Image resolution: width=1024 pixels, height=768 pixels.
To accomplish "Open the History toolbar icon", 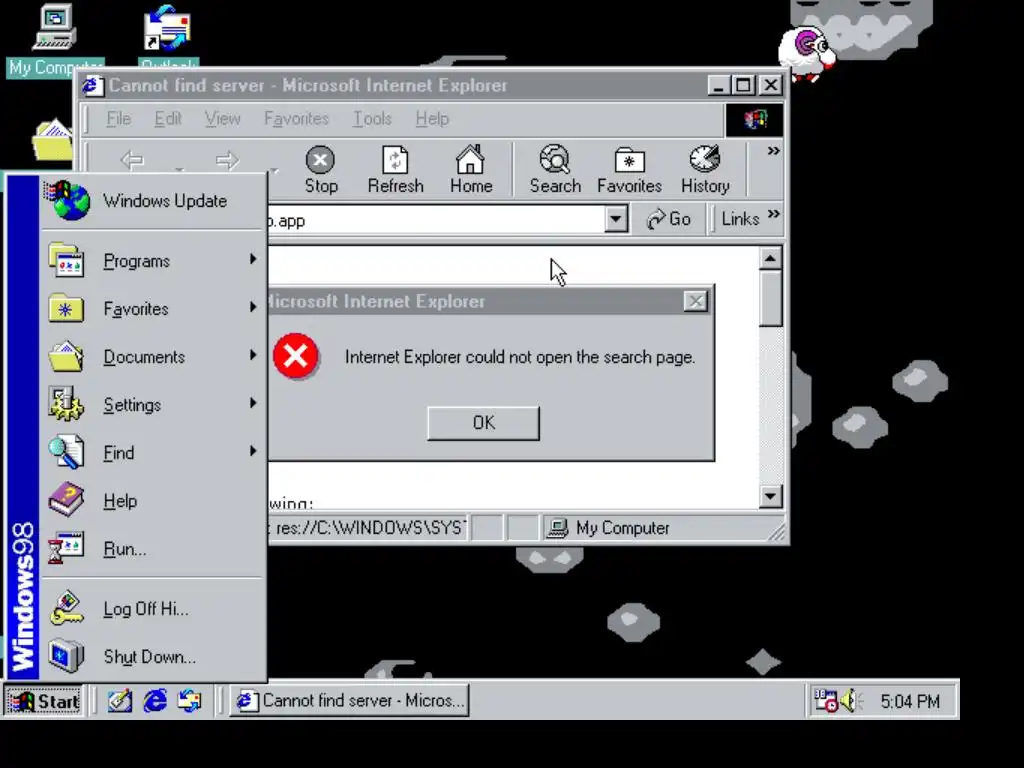I will click(x=705, y=169).
